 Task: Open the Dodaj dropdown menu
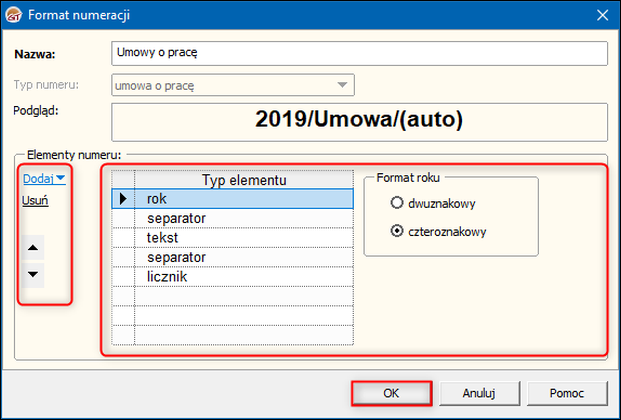[44, 178]
